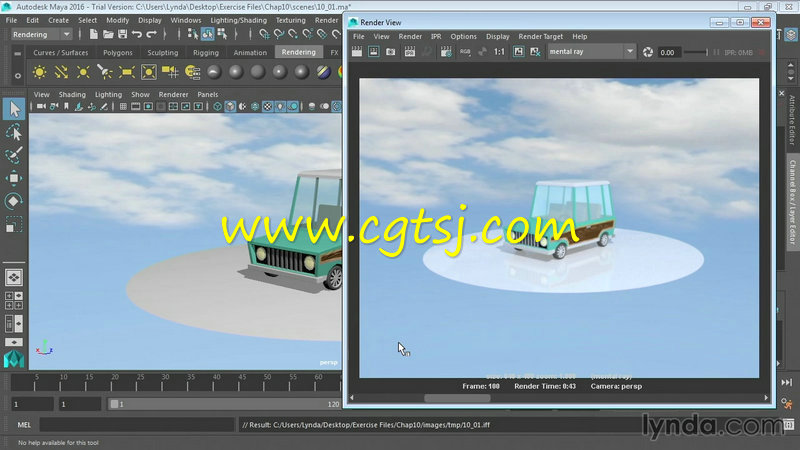The width and height of the screenshot is (800, 450).
Task: Click the New Scene icon
Action: point(93,34)
